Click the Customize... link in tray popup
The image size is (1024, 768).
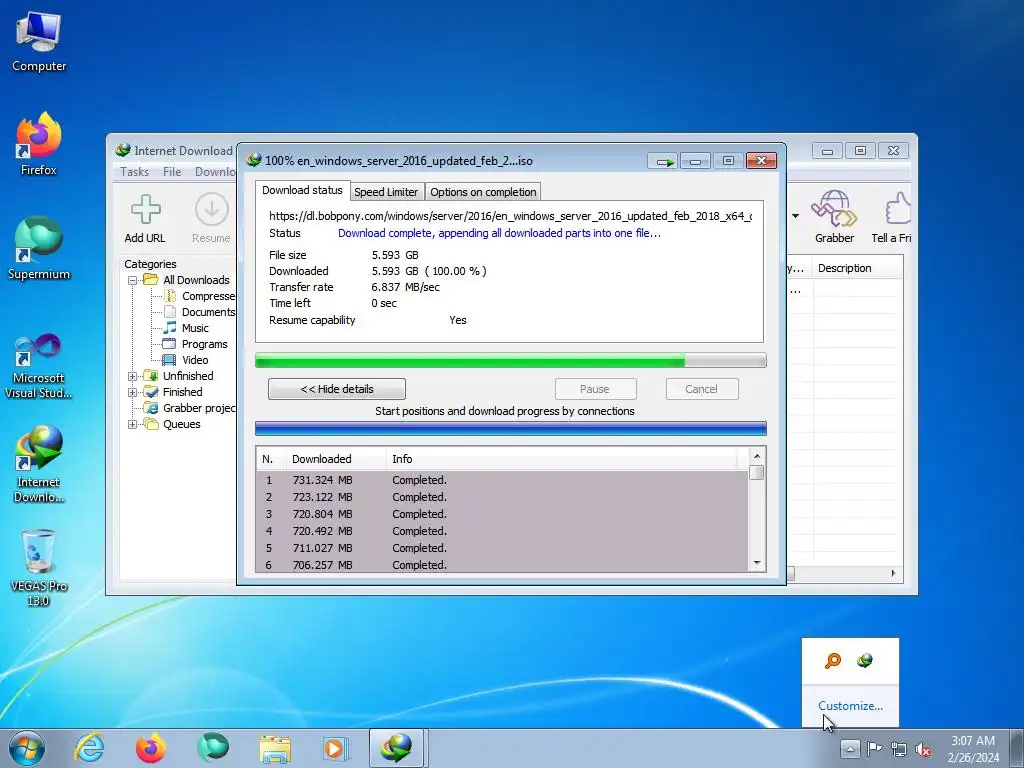point(850,706)
